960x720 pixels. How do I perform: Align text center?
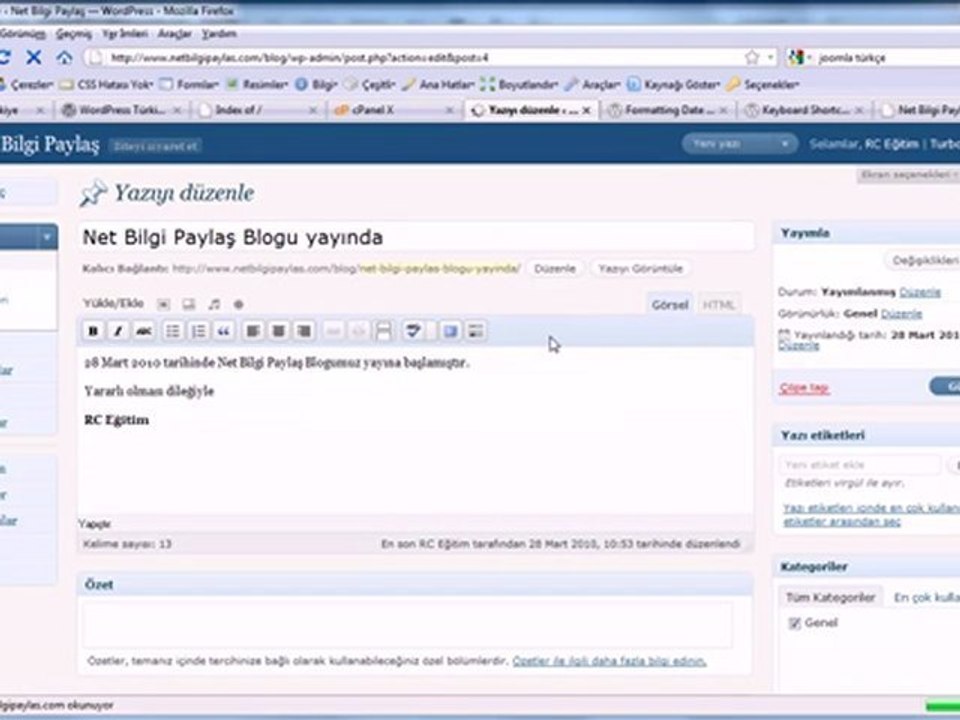coord(279,331)
